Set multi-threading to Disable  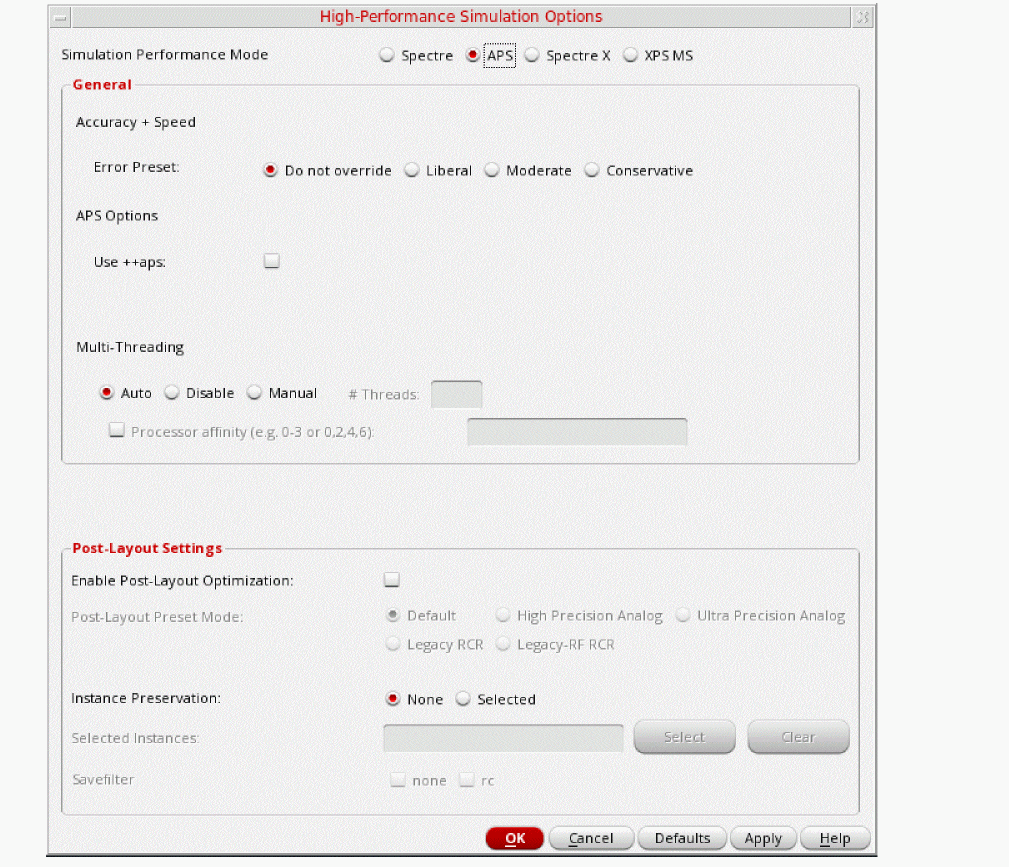(x=172, y=393)
